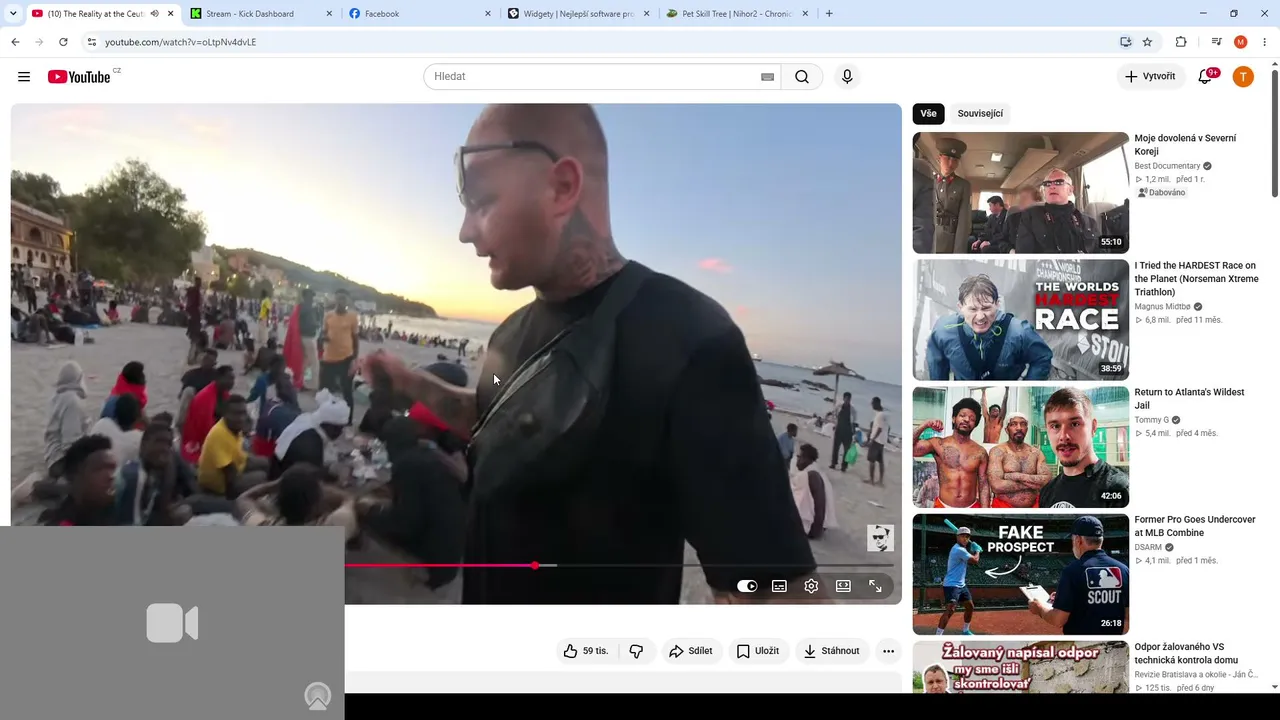1280x720 pixels.
Task: Click the Uložit save button
Action: [758, 651]
